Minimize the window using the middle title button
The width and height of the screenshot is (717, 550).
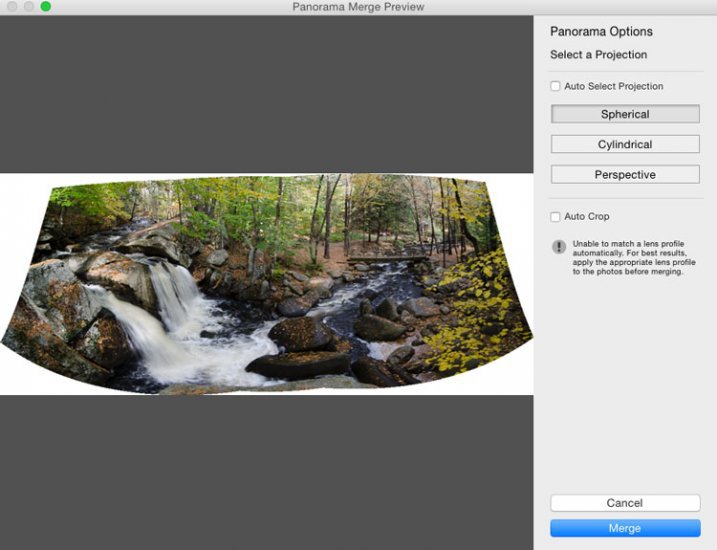(29, 7)
